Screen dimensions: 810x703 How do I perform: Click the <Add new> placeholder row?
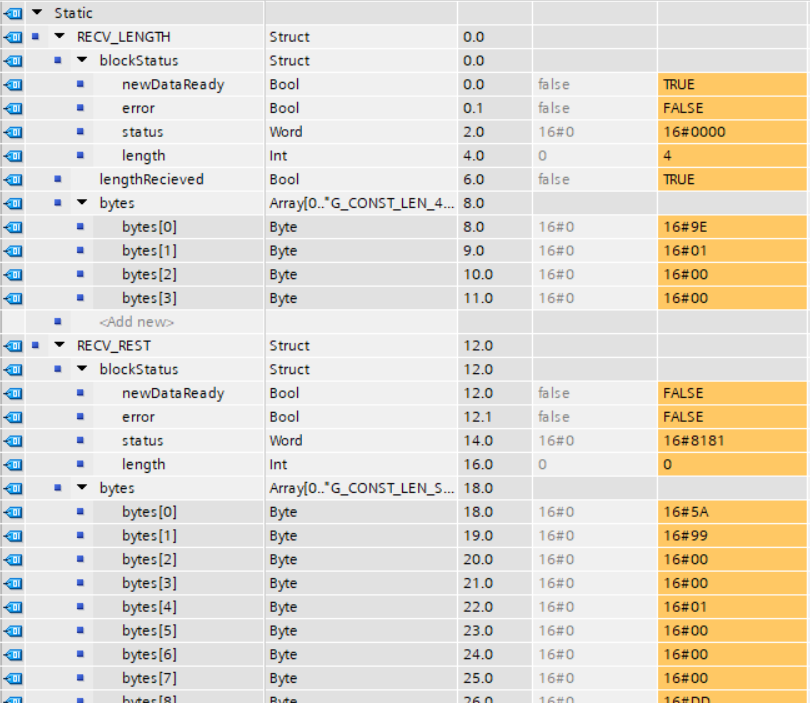pyautogui.click(x=136, y=322)
